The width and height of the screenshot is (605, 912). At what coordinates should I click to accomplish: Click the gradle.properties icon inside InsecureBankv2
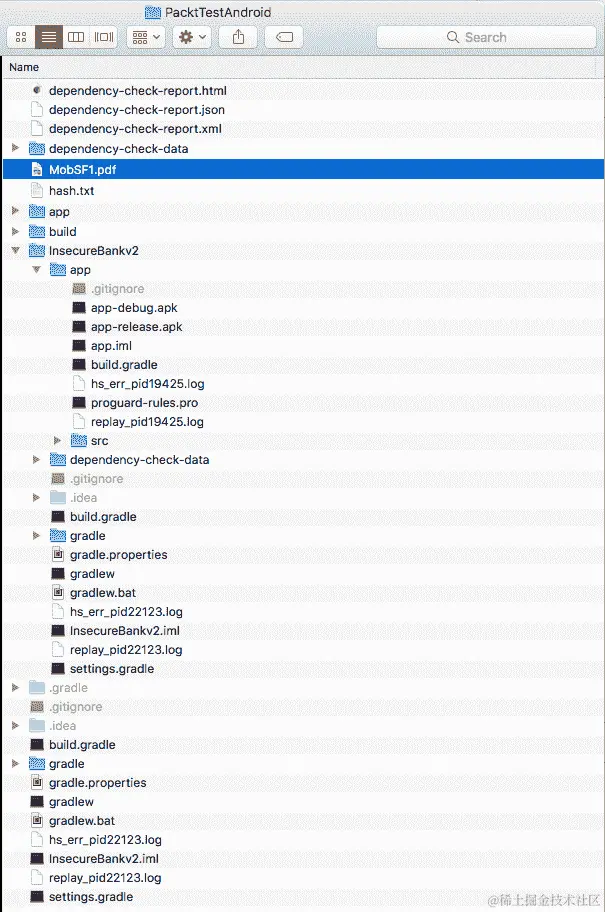tap(58, 554)
